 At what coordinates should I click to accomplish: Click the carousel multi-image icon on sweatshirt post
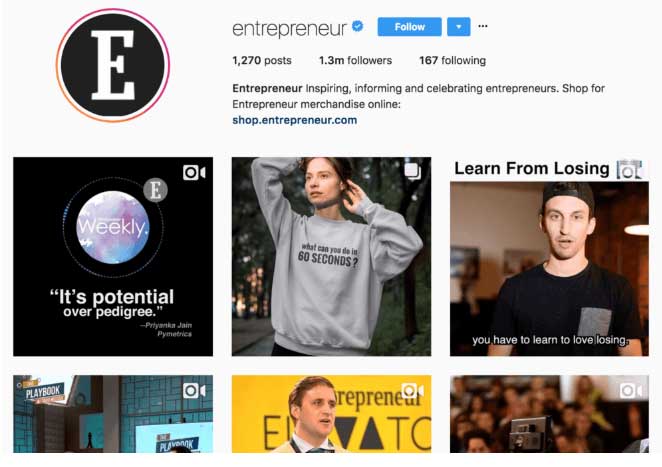[412, 171]
